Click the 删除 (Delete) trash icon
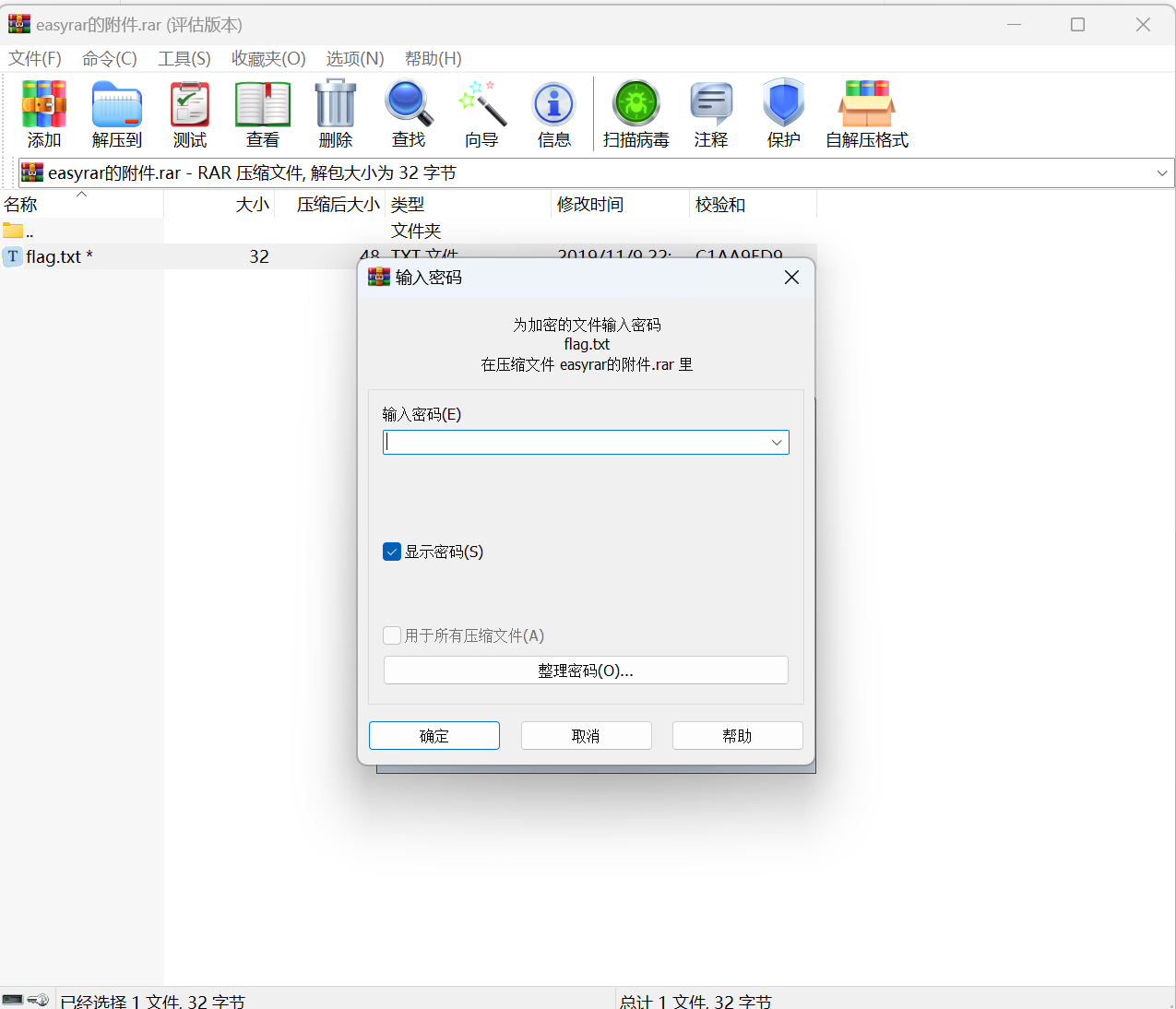1176x1009 pixels. click(x=336, y=103)
